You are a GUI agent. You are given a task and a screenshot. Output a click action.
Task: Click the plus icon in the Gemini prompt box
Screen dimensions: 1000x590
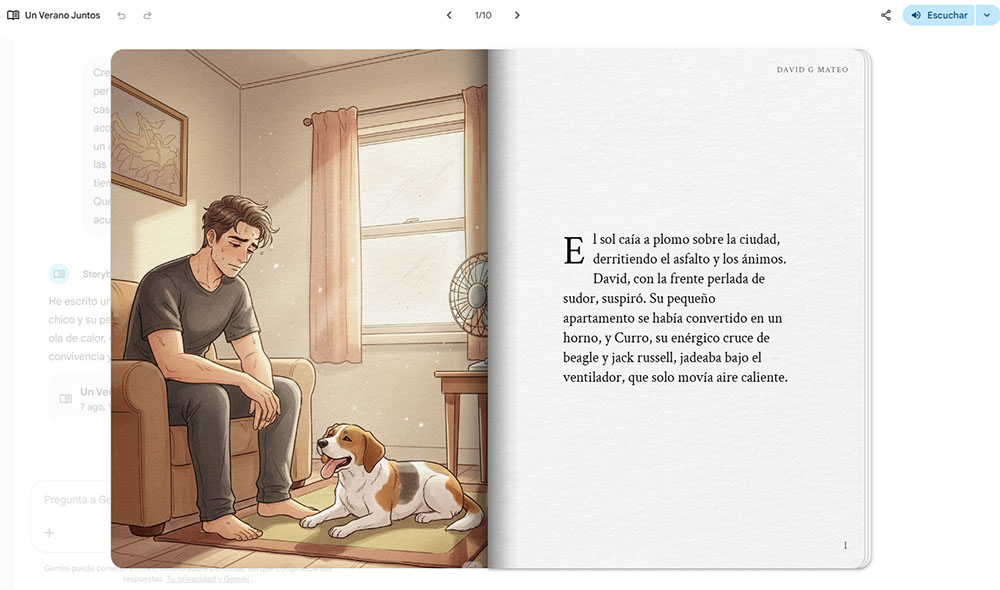(x=47, y=533)
